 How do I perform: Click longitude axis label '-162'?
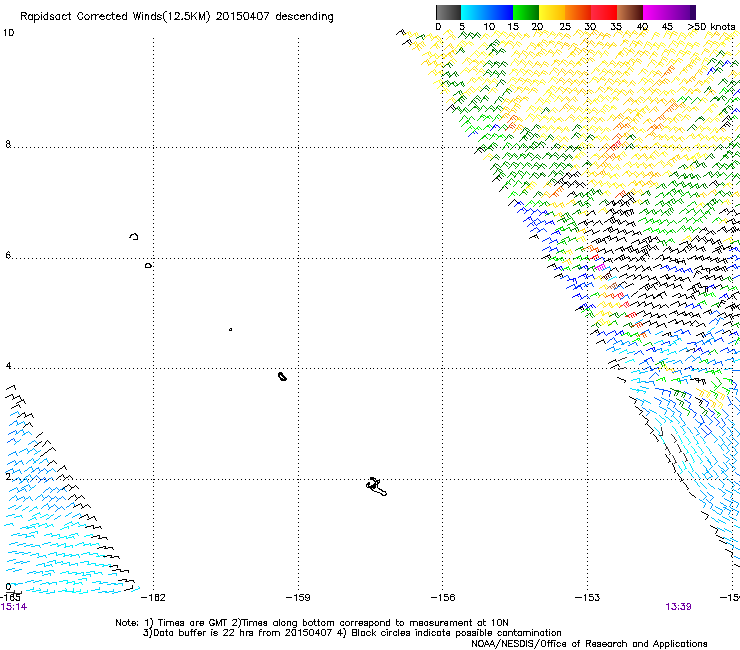(153, 598)
